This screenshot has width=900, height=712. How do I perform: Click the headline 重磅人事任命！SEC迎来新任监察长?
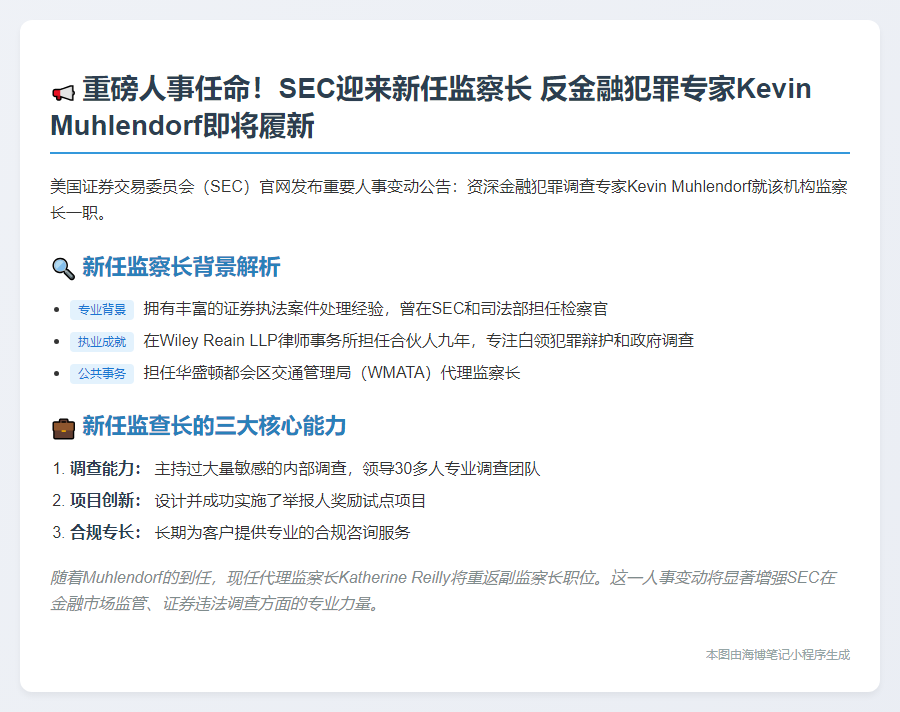pos(307,89)
